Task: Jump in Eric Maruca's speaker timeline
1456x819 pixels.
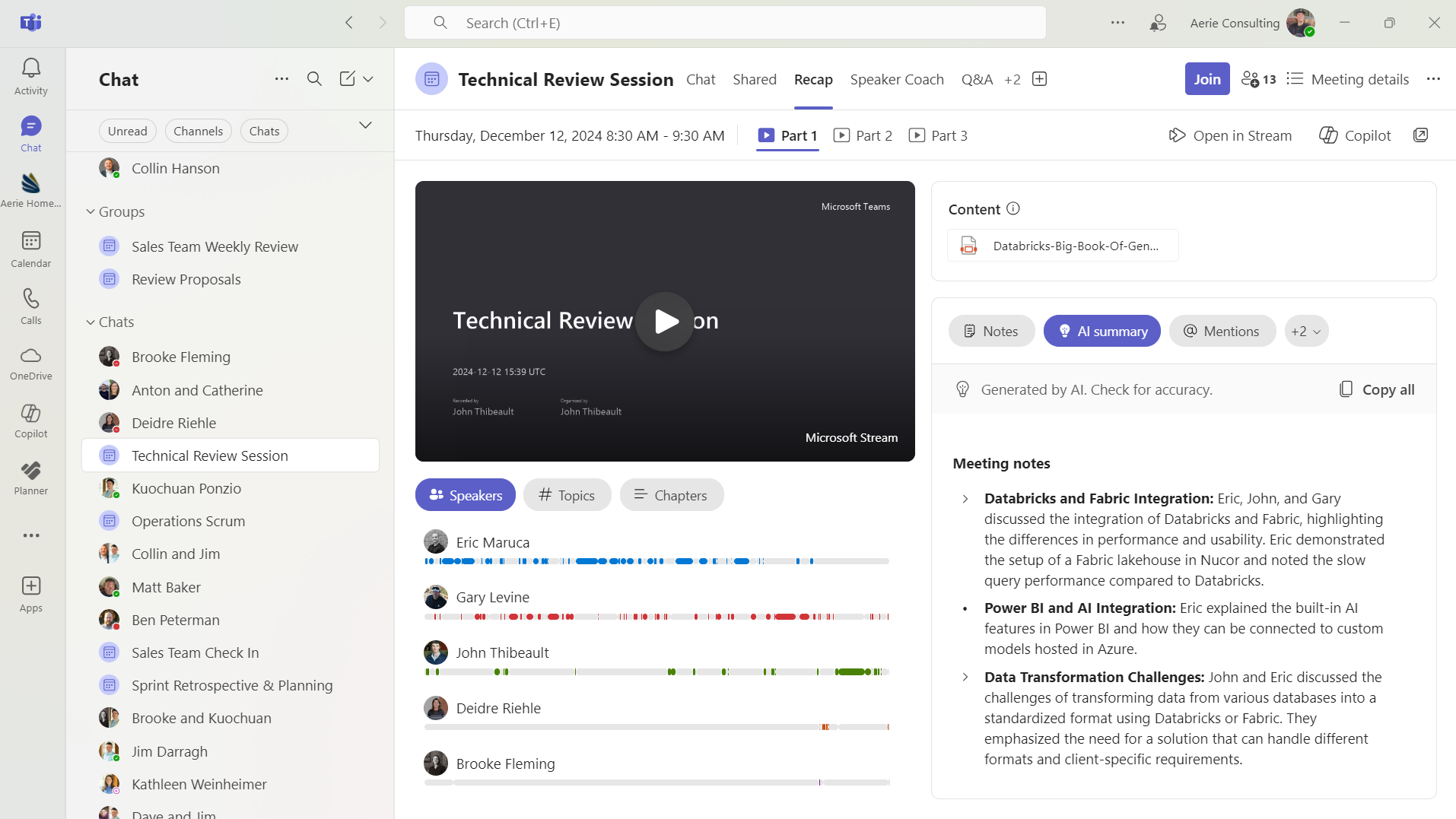Action: [x=656, y=561]
